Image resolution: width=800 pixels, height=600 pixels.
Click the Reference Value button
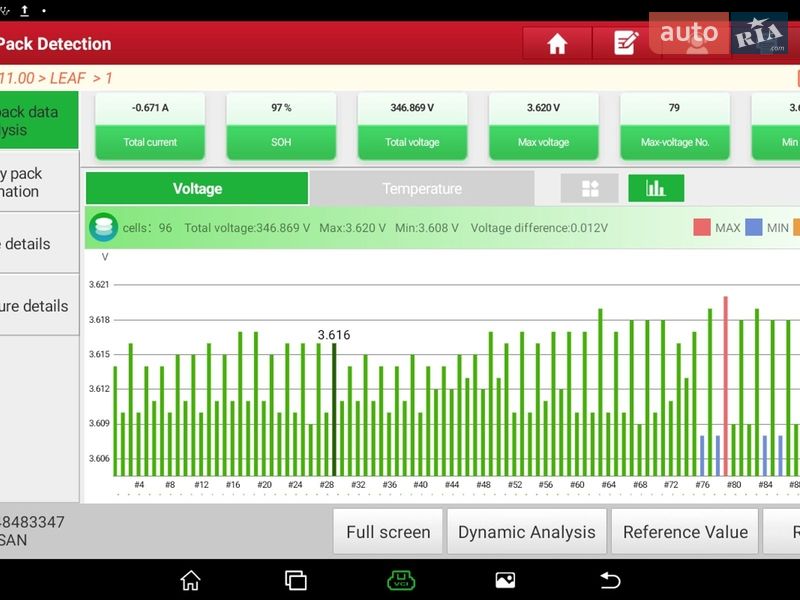(x=685, y=532)
